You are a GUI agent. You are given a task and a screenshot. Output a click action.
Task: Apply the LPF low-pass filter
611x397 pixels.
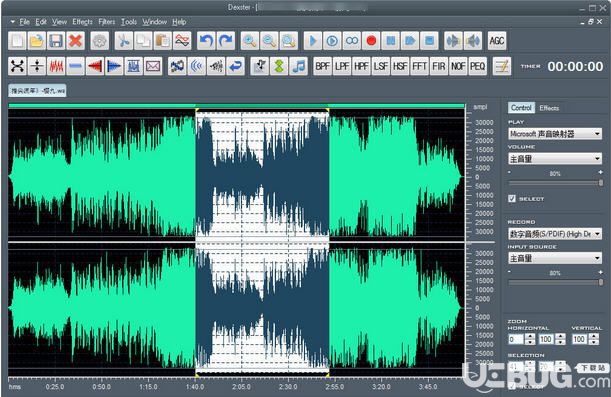click(x=342, y=66)
